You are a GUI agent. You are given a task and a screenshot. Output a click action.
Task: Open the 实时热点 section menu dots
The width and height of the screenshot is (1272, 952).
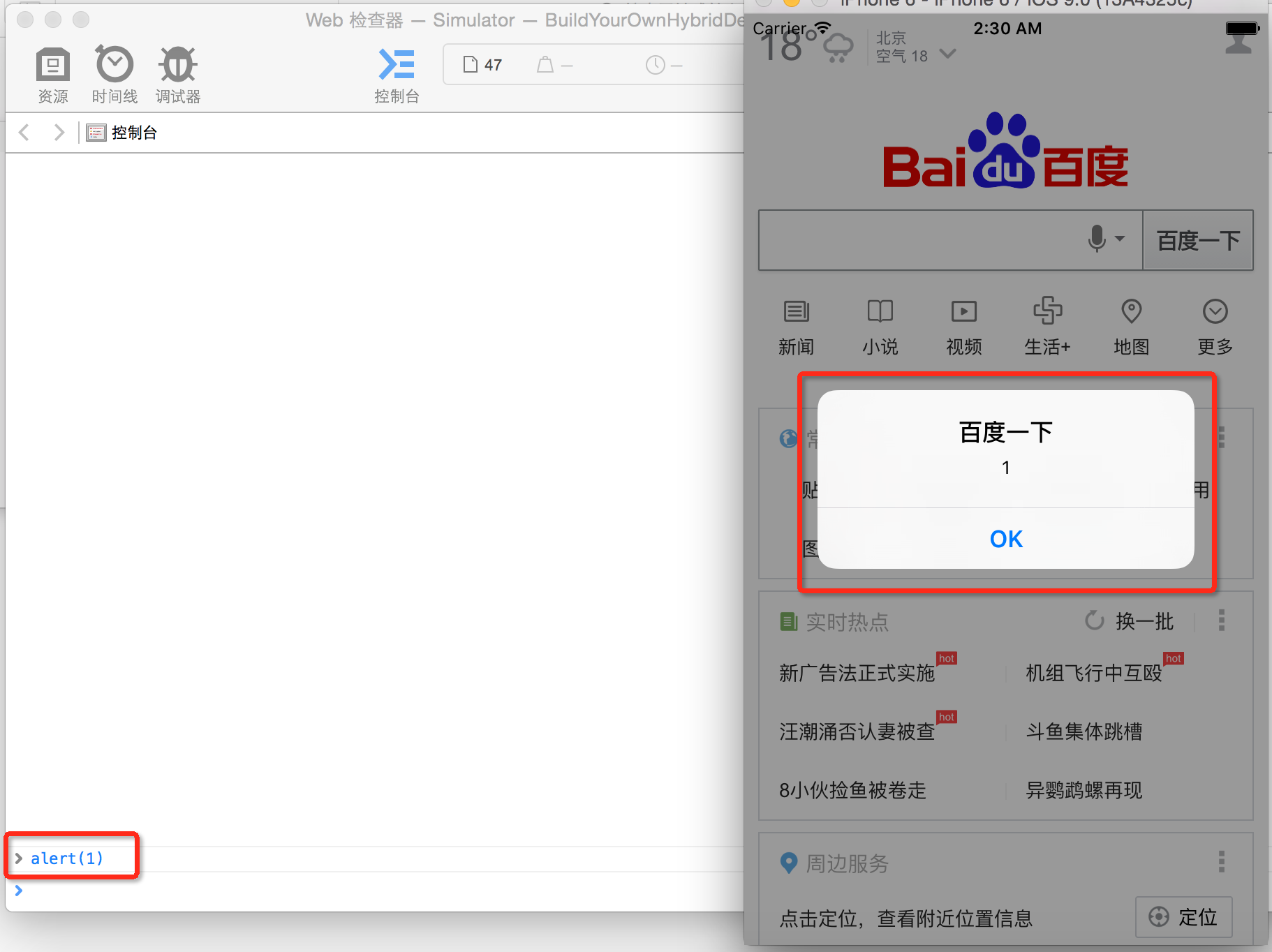pos(1221,620)
